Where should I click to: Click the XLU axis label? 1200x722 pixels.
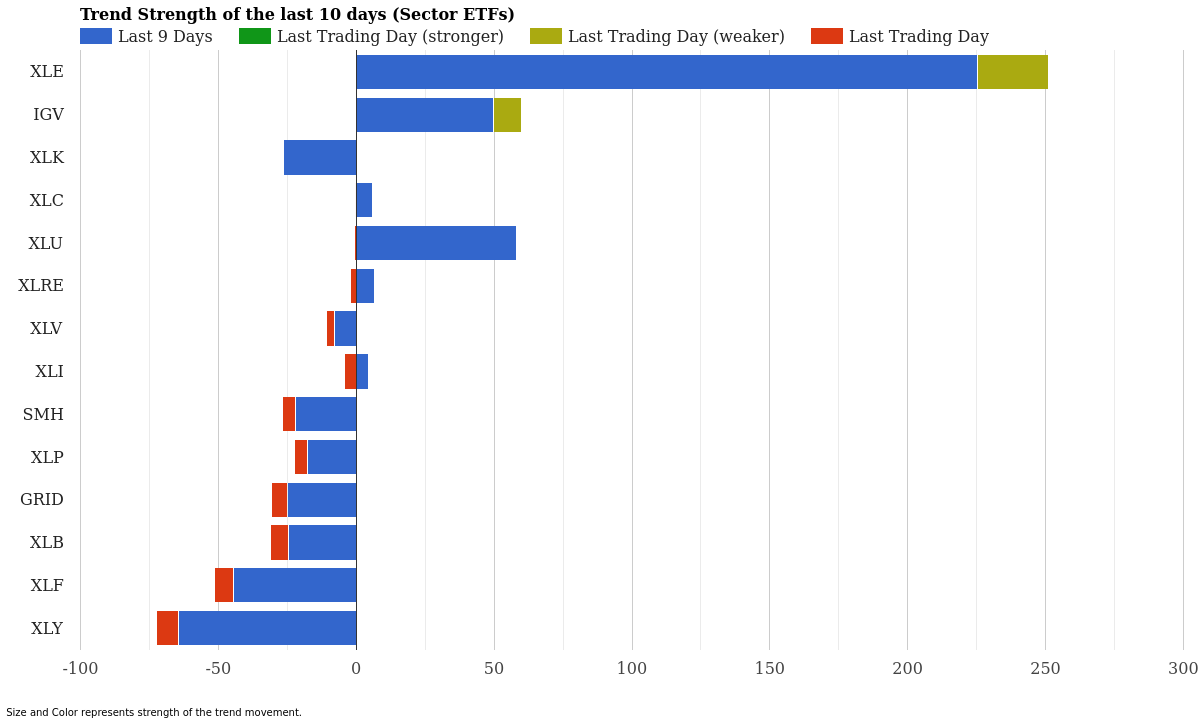click(x=46, y=244)
